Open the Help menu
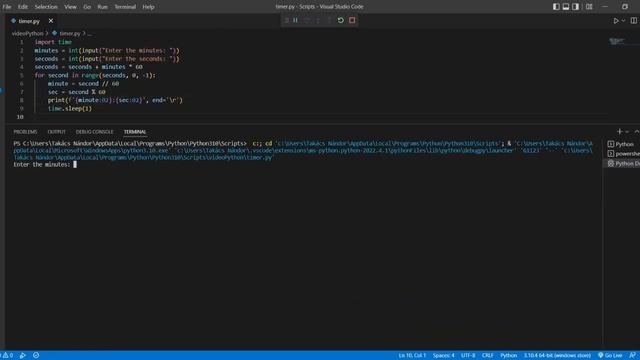The image size is (640, 360). click(148, 7)
